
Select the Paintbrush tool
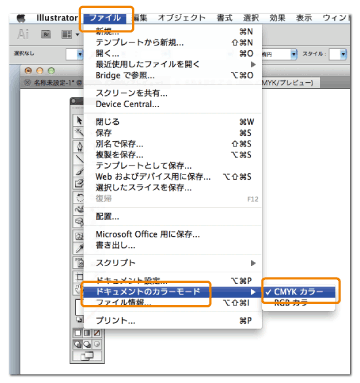(79, 171)
